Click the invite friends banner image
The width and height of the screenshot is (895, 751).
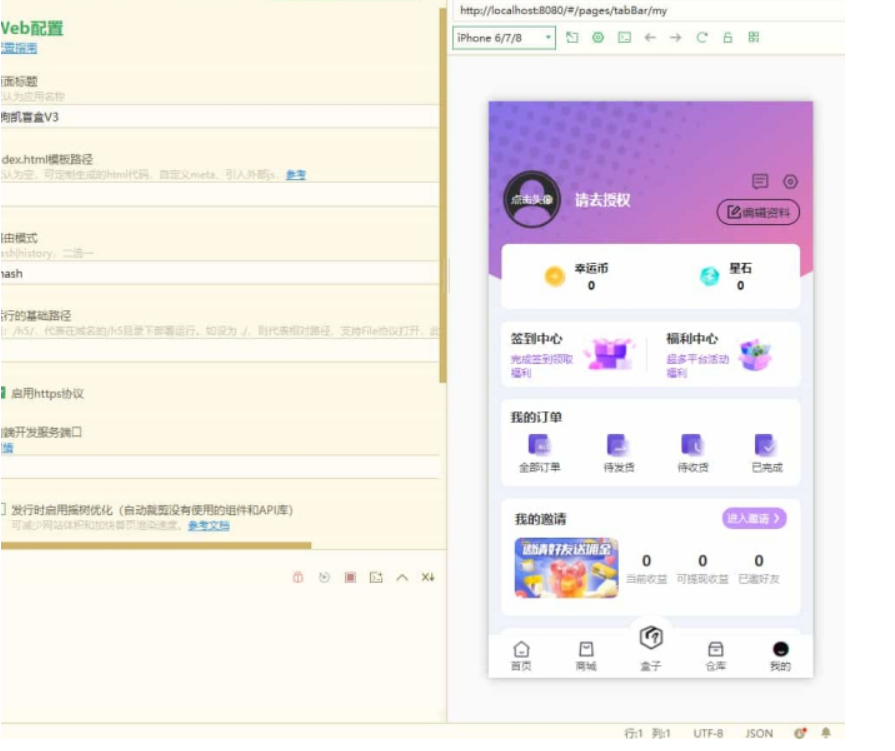click(566, 568)
